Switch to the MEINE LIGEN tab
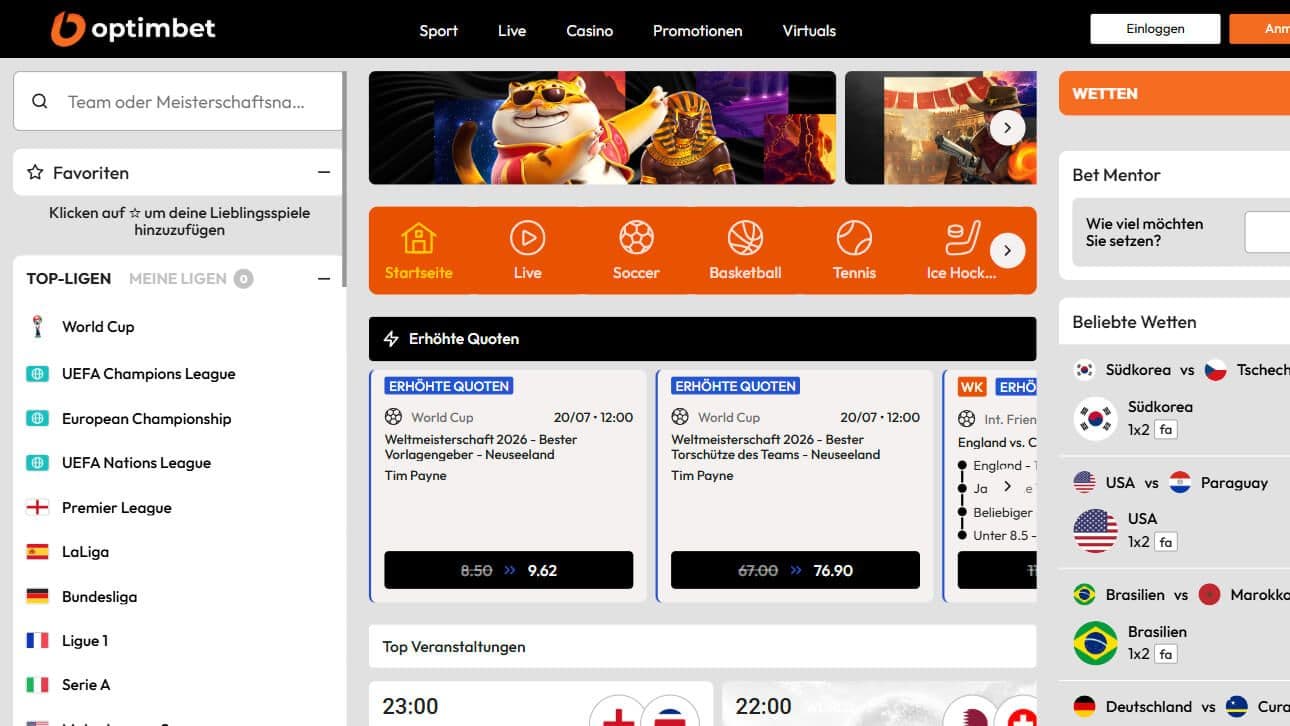Image resolution: width=1290 pixels, height=726 pixels. click(178, 279)
